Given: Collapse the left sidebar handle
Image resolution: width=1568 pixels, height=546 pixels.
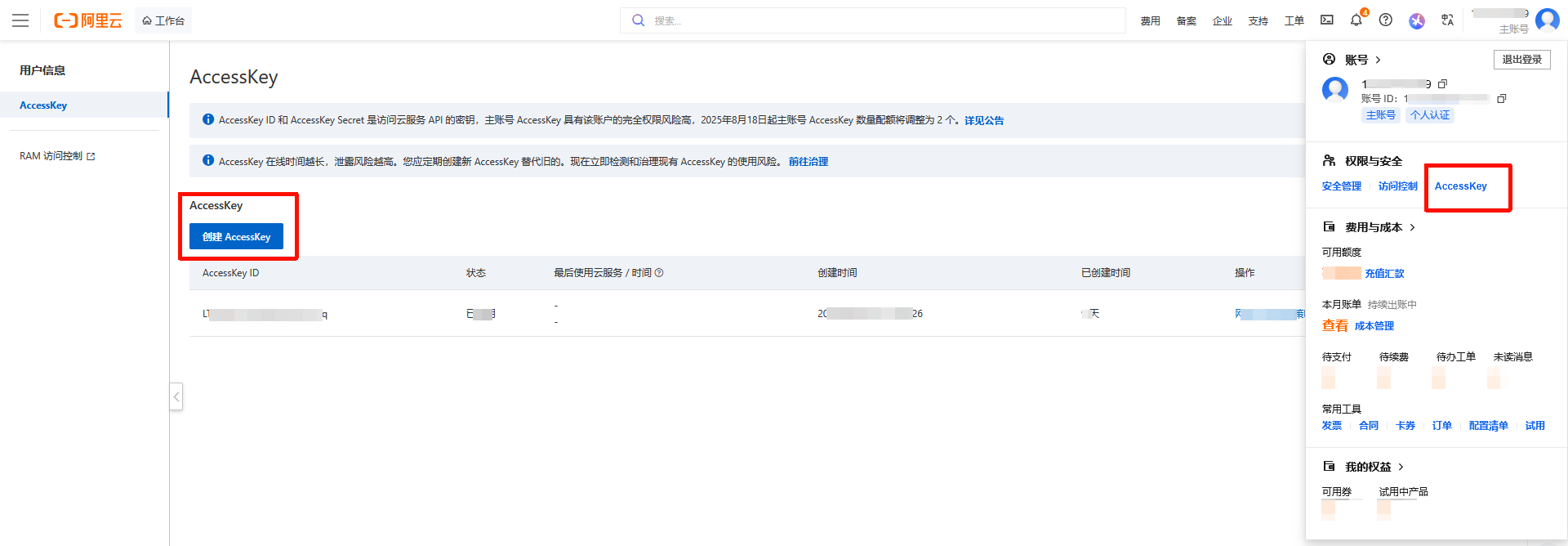Looking at the screenshot, I should coord(176,397).
